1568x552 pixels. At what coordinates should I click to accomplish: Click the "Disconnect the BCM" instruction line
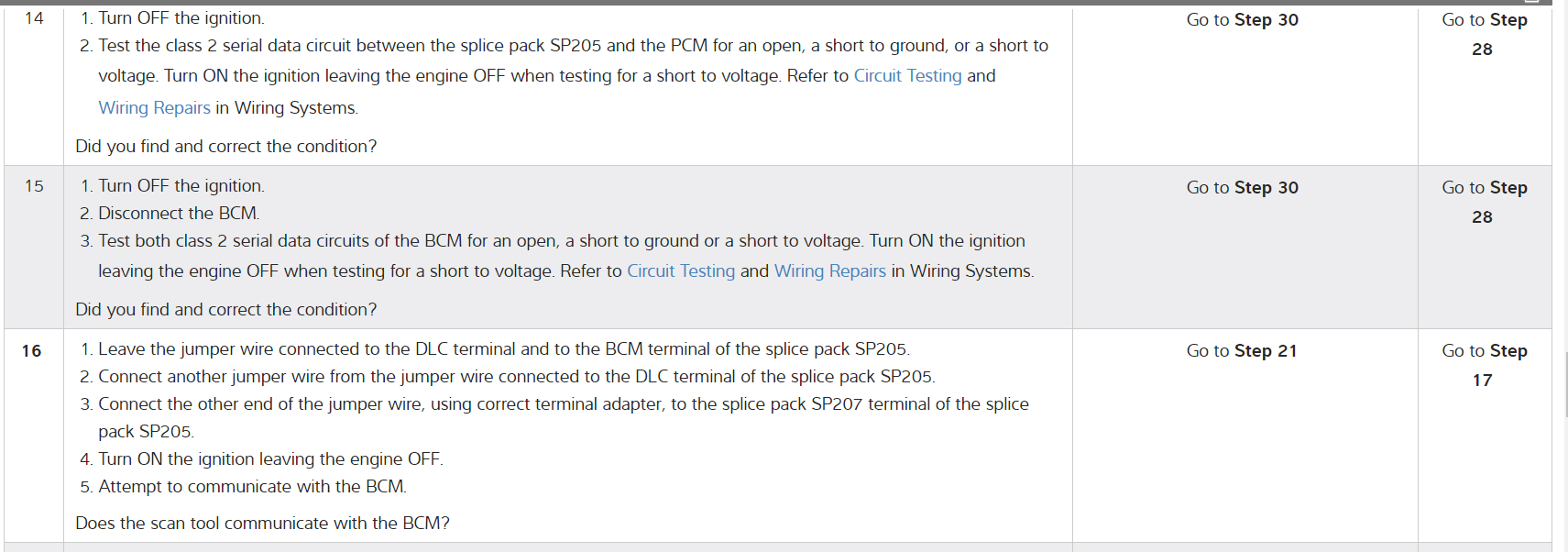pos(179,214)
